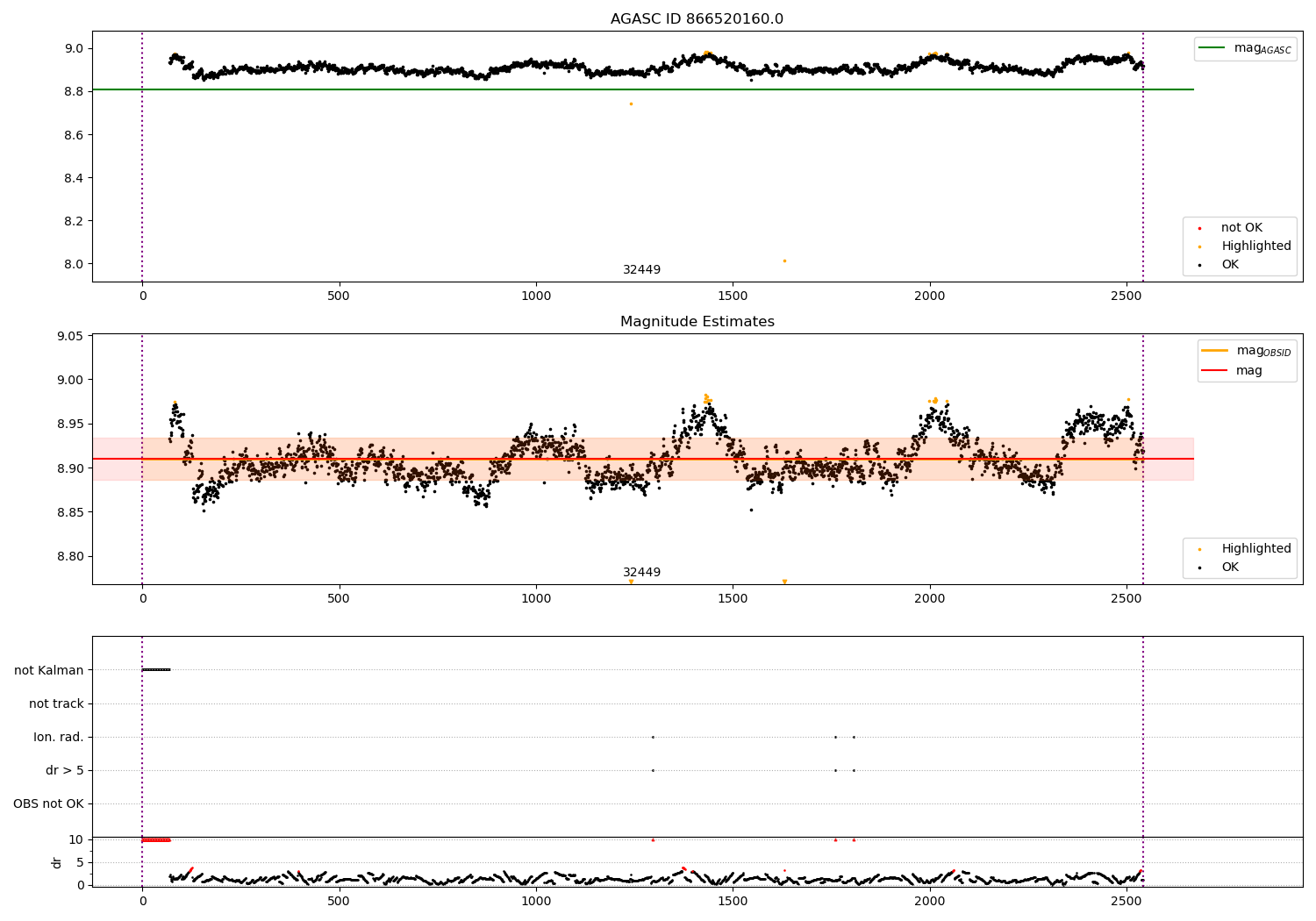1316x921 pixels.
Task: Click the horizontal green mag AGASC line
Action: [x=642, y=89]
